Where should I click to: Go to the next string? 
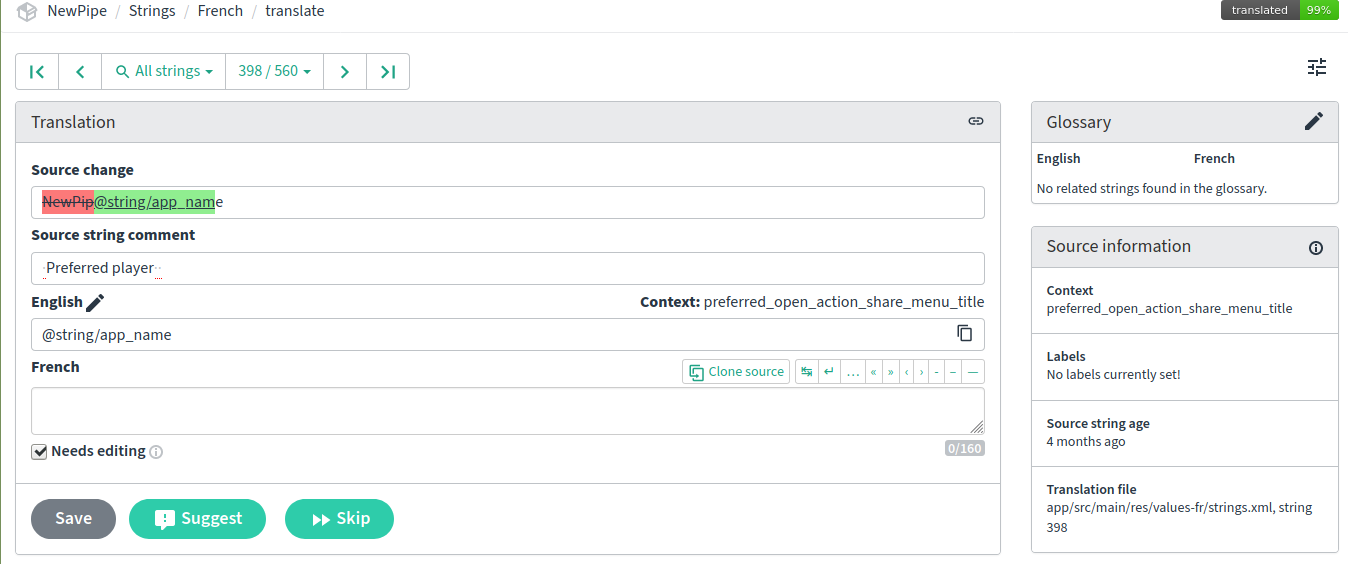tap(345, 72)
